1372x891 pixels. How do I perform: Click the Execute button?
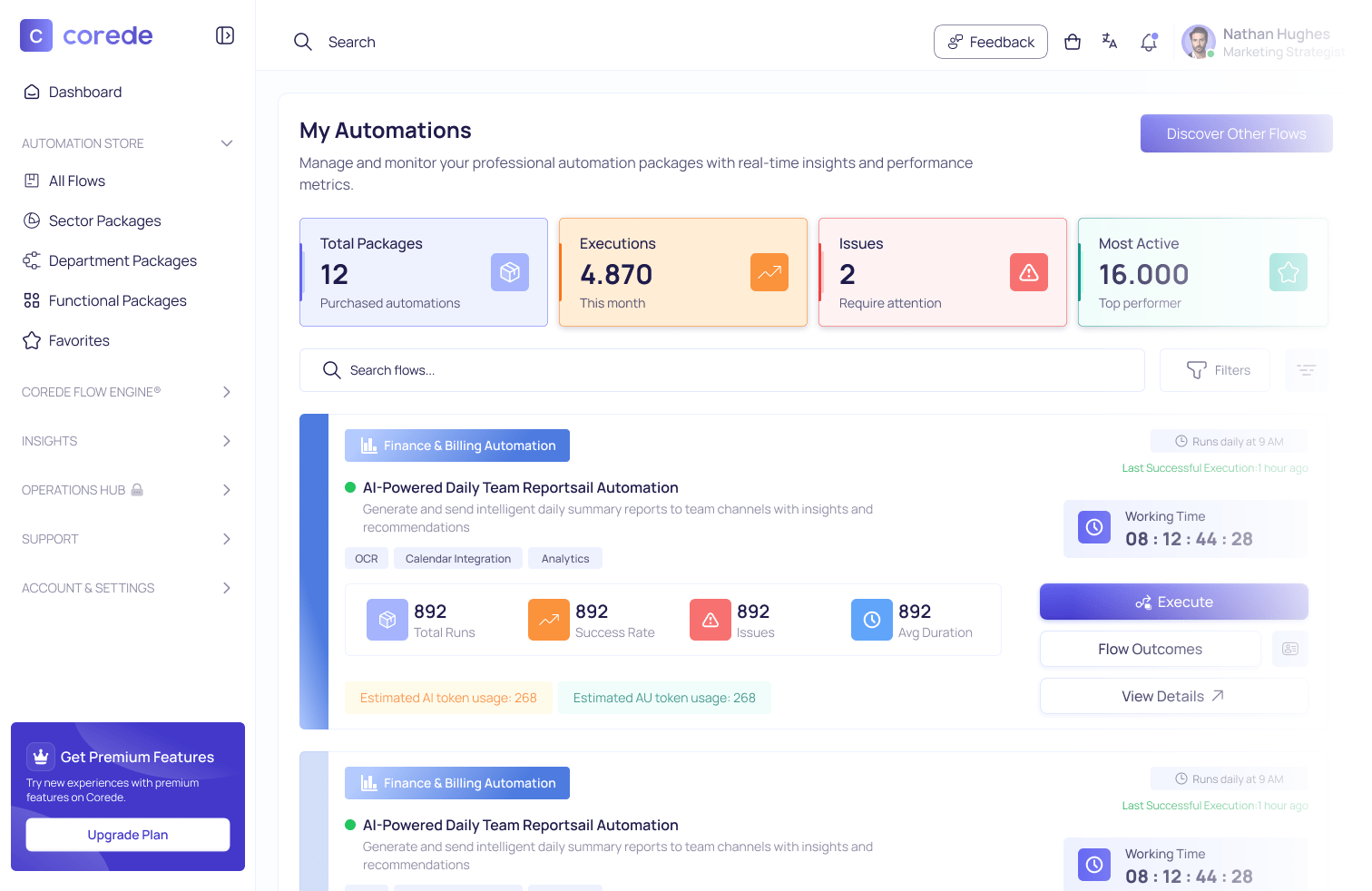coord(1174,602)
